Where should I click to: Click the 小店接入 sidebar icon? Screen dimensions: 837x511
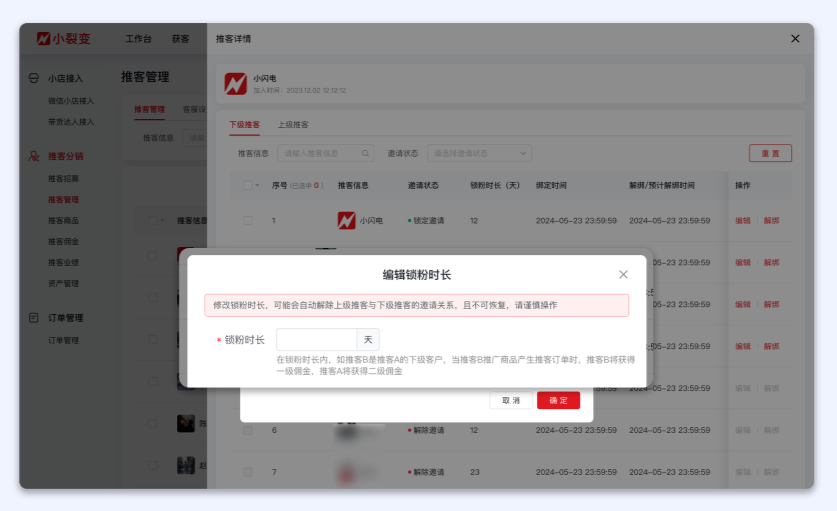click(34, 78)
